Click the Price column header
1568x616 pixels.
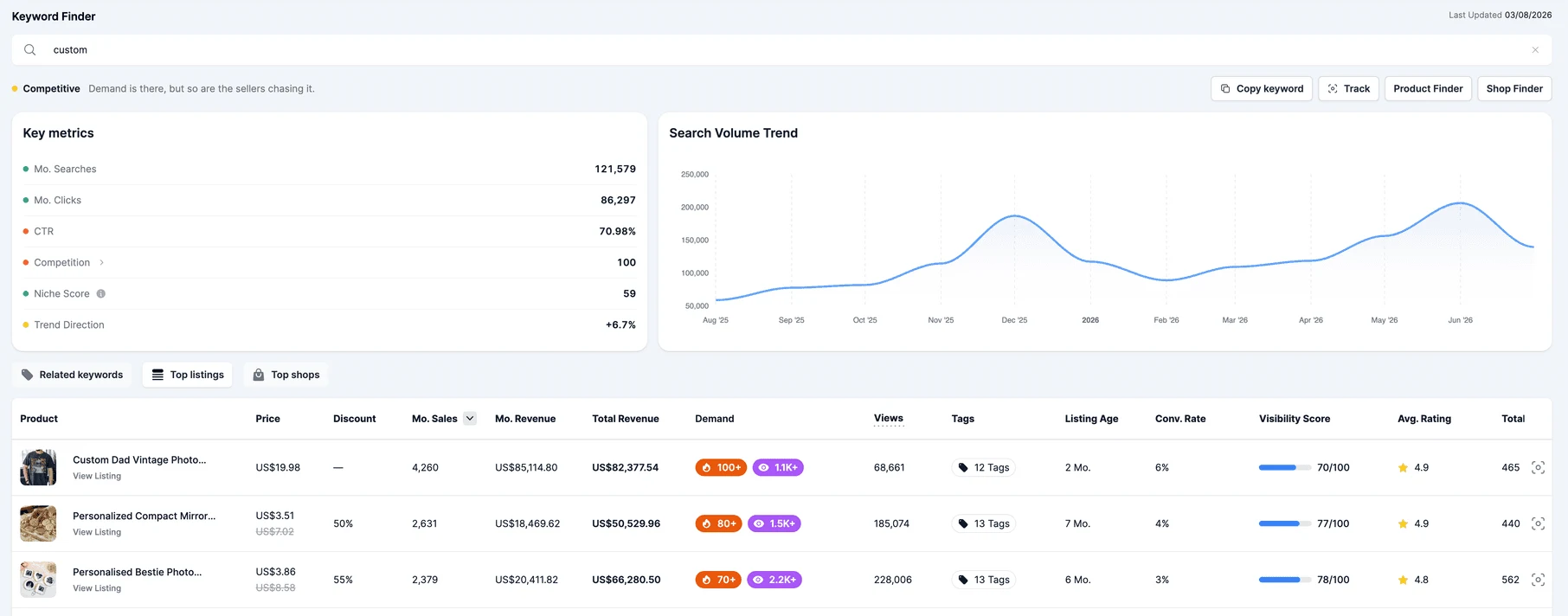267,419
